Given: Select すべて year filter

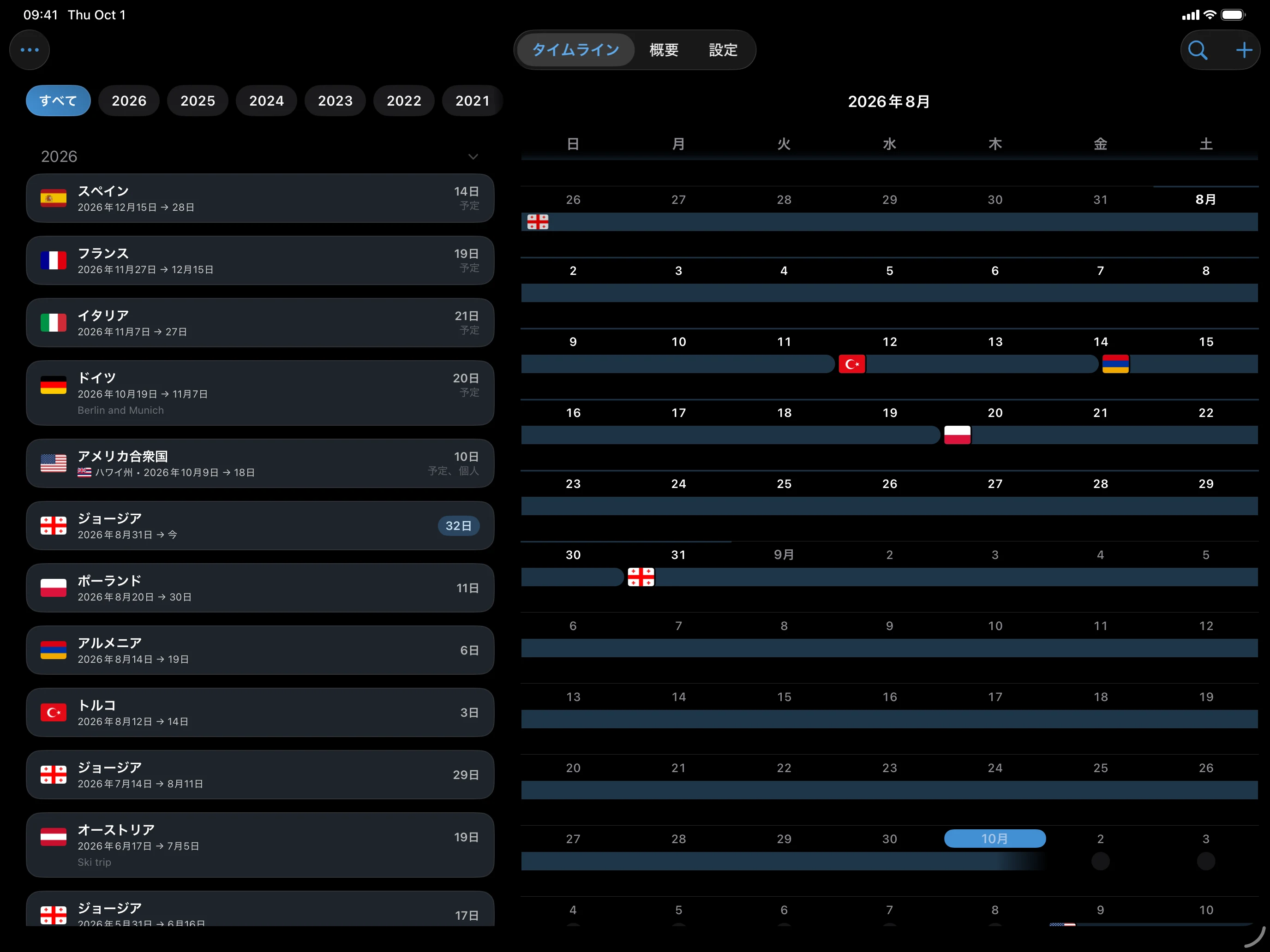Looking at the screenshot, I should tap(58, 101).
